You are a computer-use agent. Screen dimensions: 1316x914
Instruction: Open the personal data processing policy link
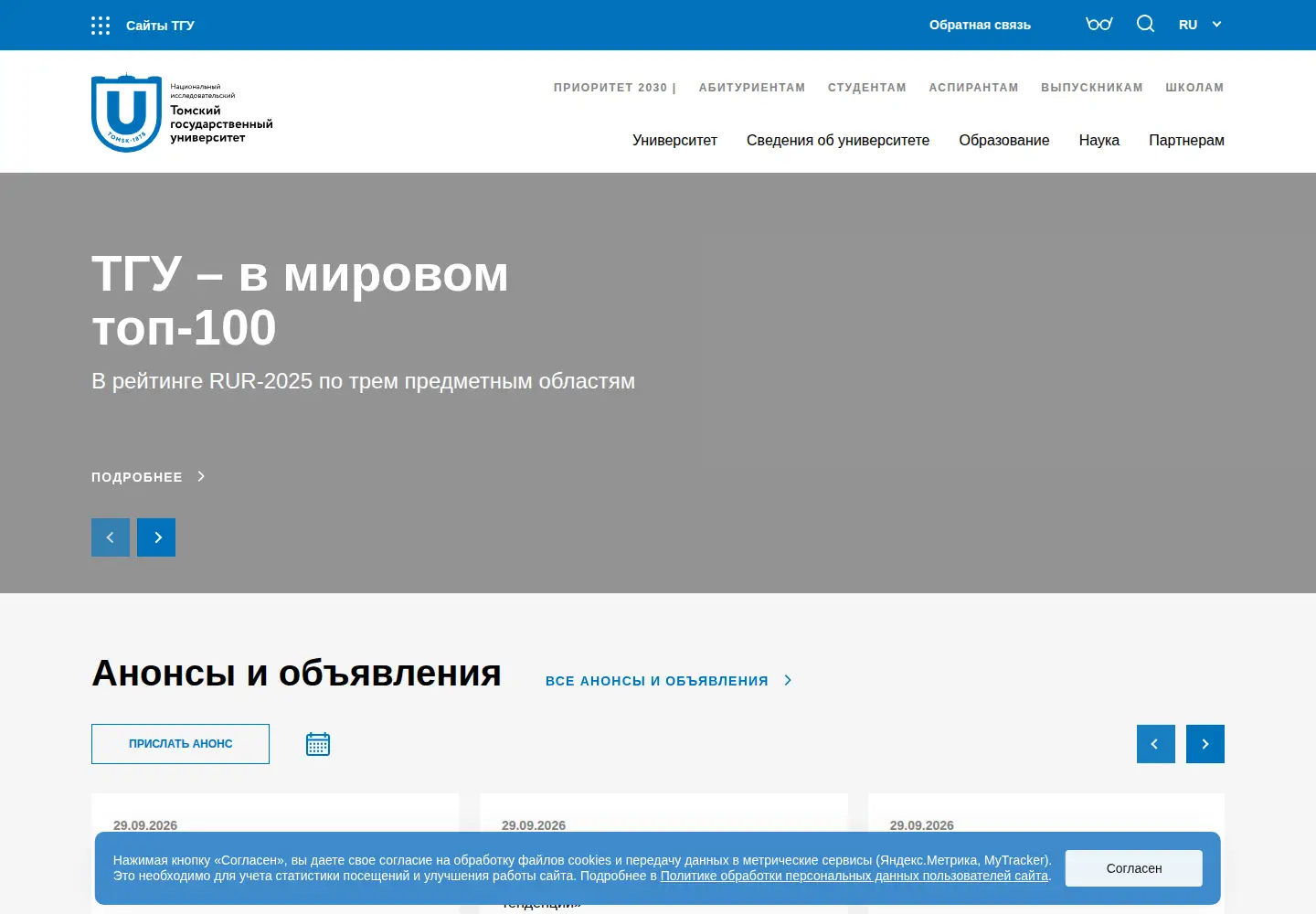(854, 876)
